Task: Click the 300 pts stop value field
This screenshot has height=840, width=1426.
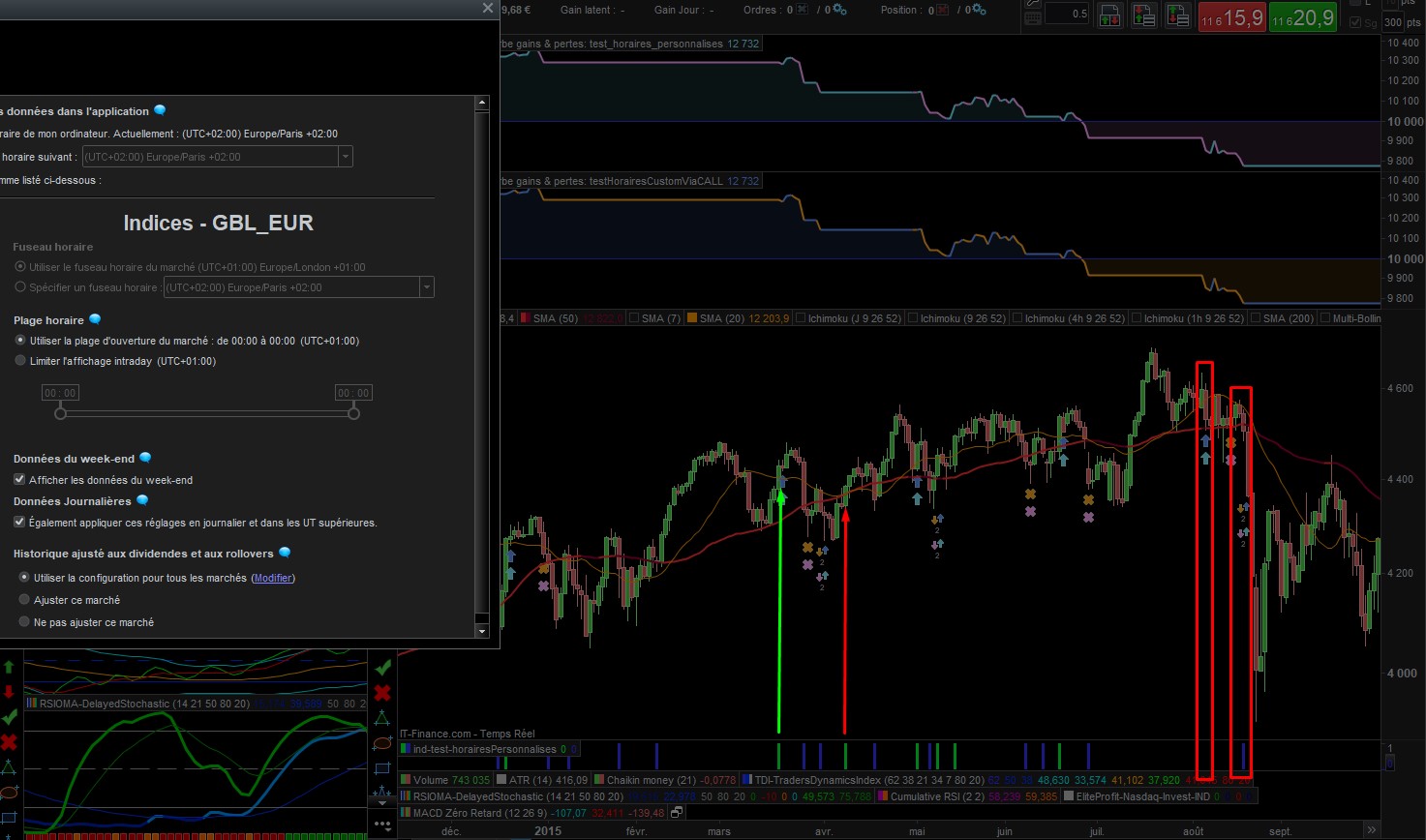Action: click(x=1393, y=22)
